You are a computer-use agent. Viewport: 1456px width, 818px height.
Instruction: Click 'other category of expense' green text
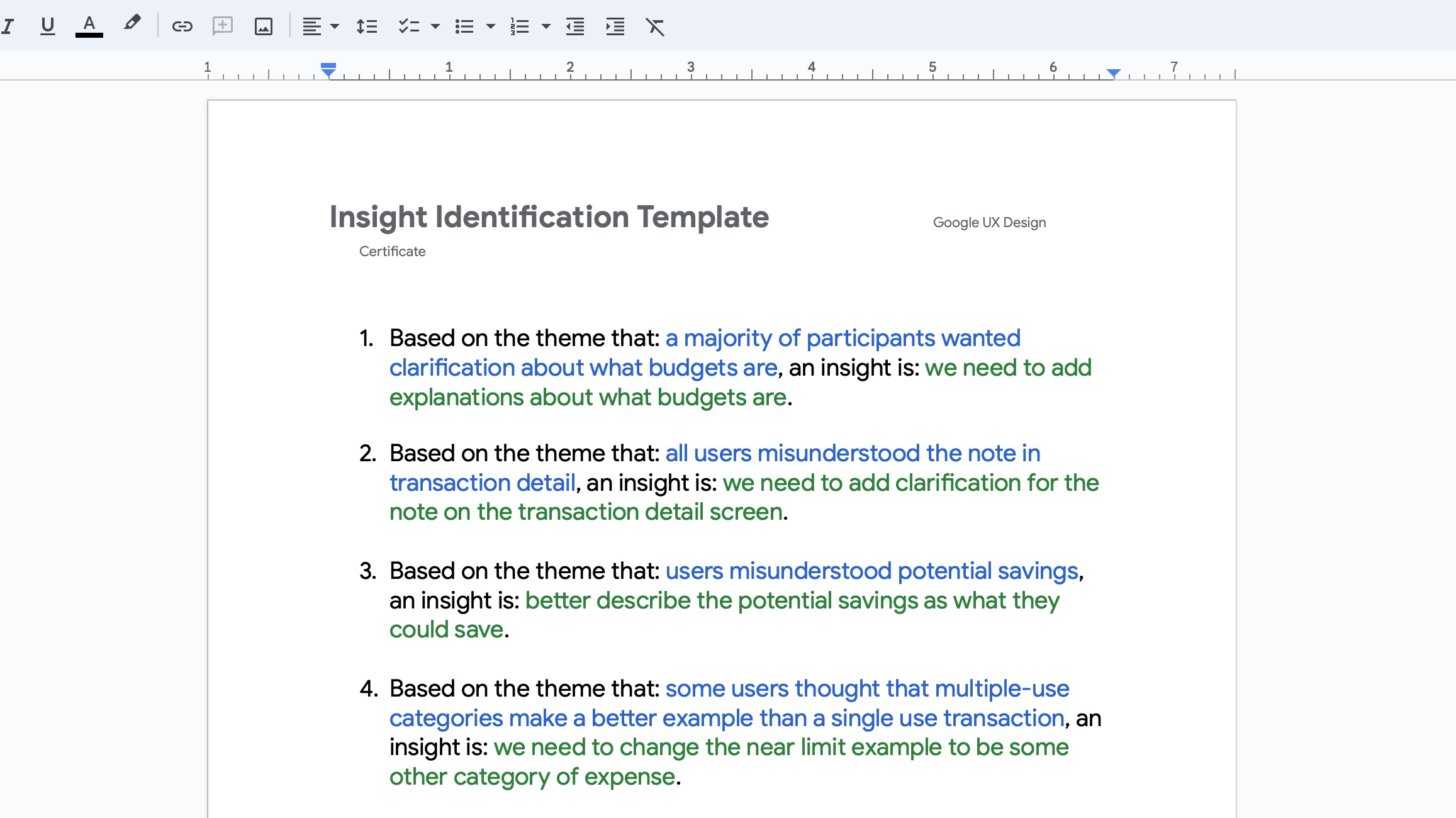coord(532,776)
